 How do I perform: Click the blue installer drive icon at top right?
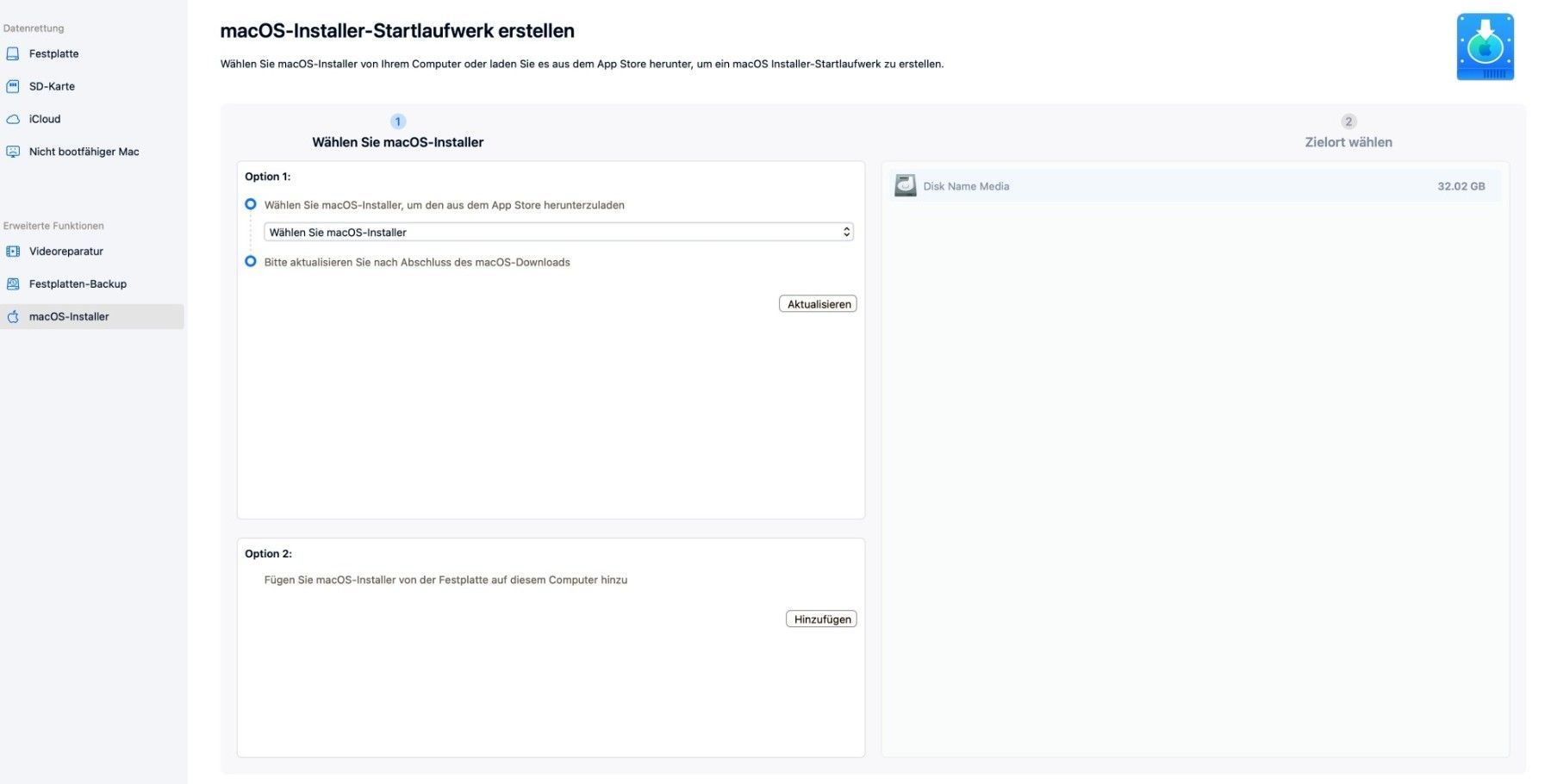[x=1485, y=47]
